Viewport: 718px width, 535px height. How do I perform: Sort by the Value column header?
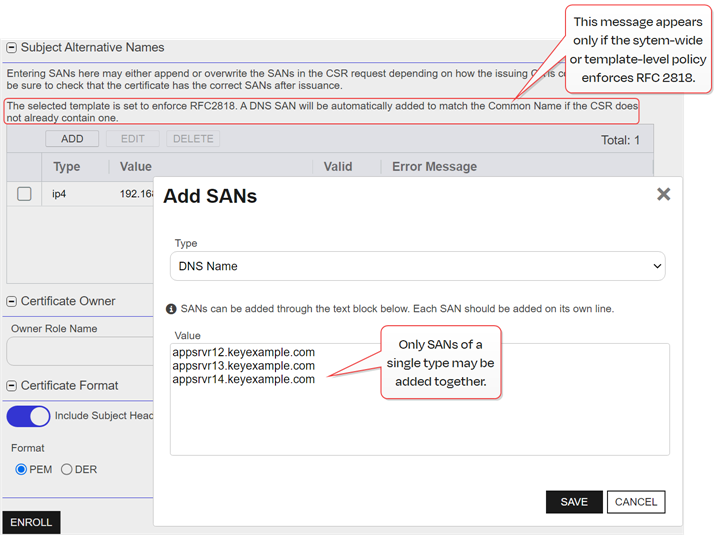pyautogui.click(x=136, y=167)
